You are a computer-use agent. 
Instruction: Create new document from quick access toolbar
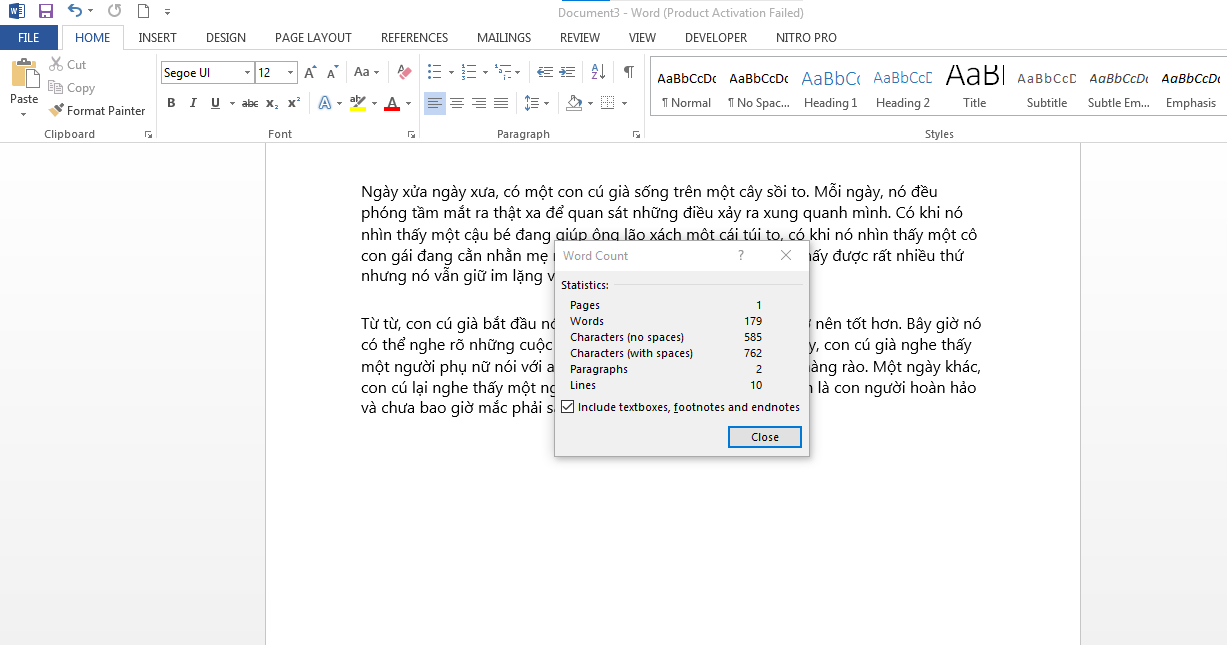tap(143, 12)
